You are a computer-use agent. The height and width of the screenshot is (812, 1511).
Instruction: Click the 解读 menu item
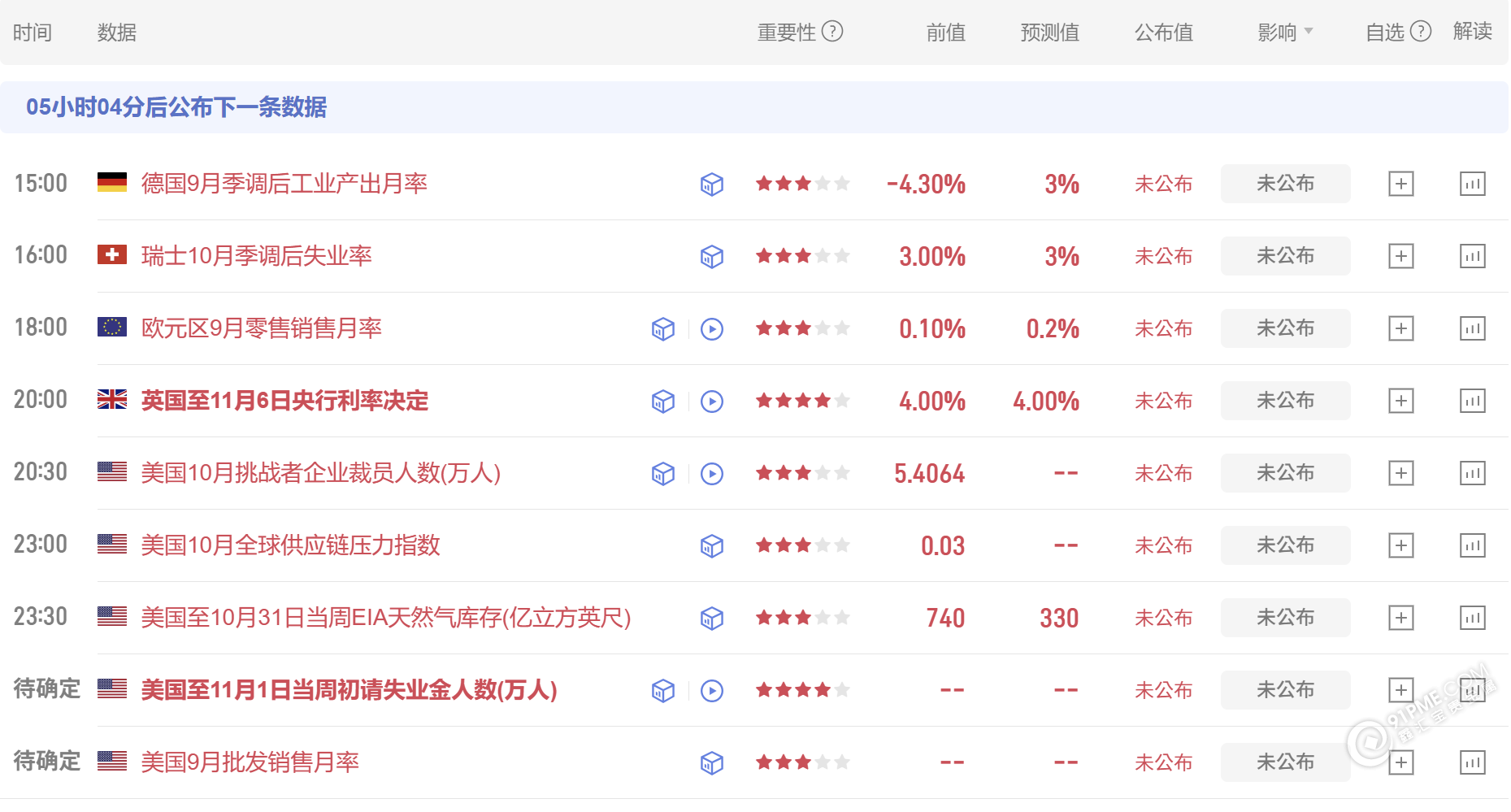pos(1473,32)
